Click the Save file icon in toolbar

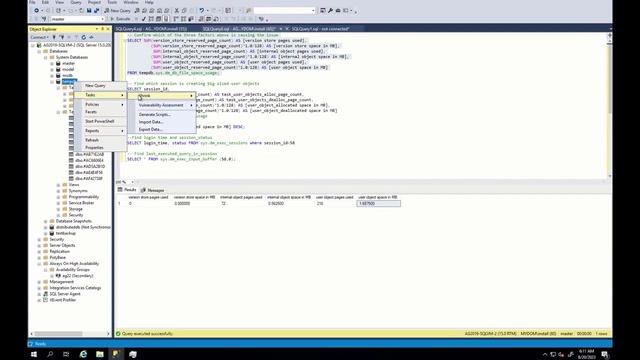[89, 11]
